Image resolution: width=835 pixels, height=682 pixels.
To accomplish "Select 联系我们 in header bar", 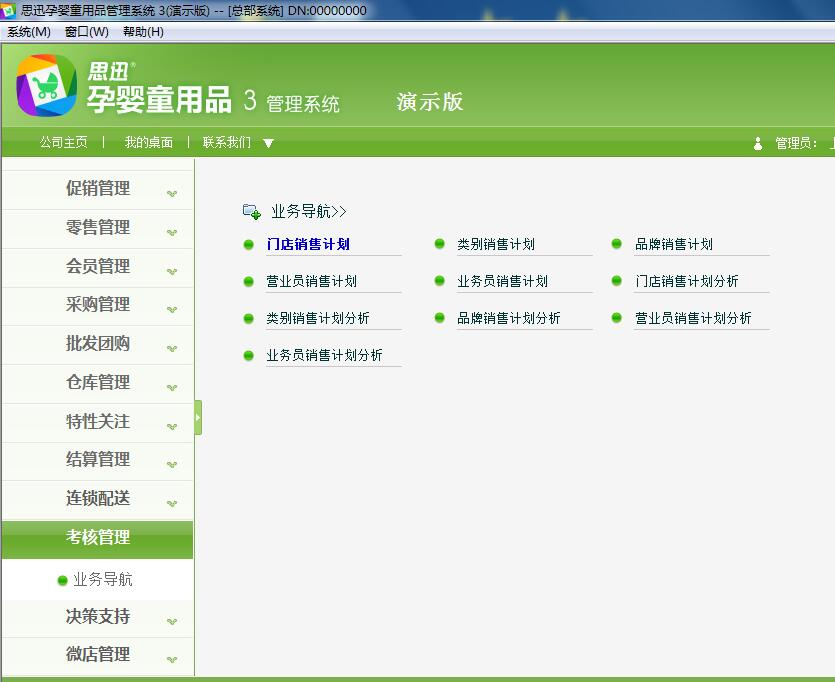I will [226, 142].
